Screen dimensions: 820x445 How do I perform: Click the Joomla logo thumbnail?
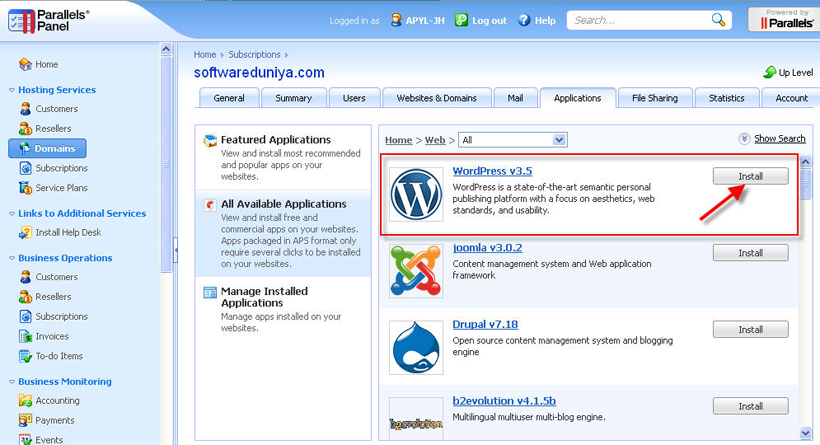click(x=416, y=271)
